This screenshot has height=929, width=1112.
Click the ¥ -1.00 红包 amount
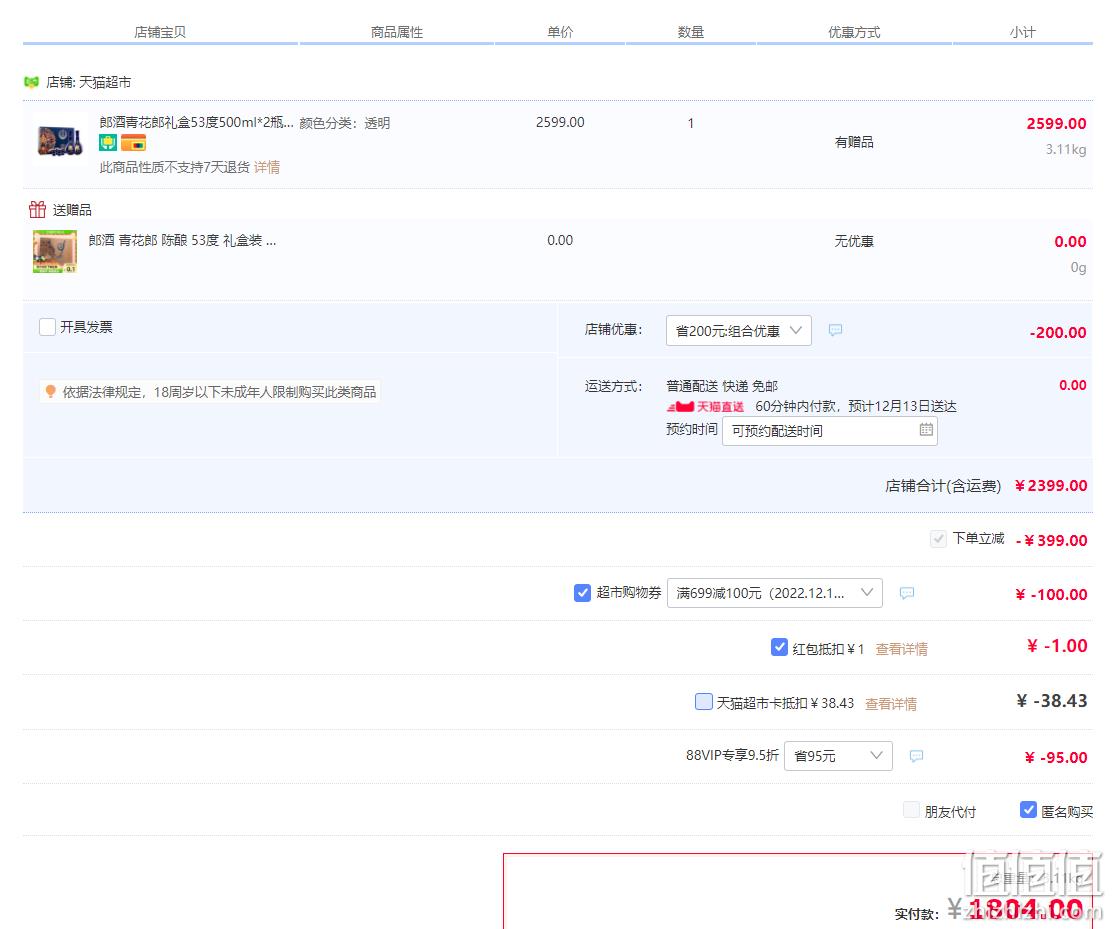tap(1057, 646)
